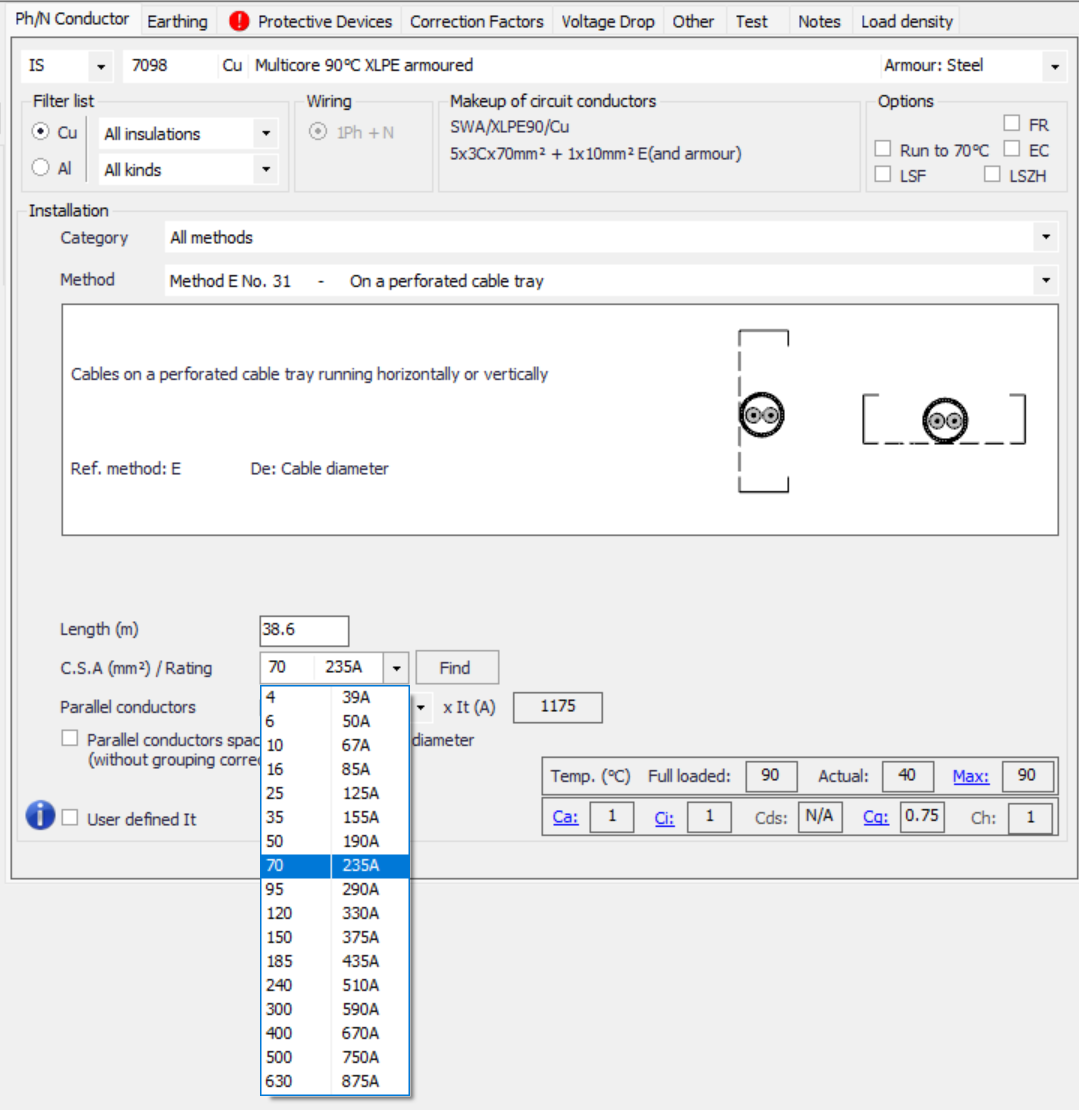Expand the installation Method dropdown
This screenshot has height=1110, width=1079.
tap(1046, 281)
